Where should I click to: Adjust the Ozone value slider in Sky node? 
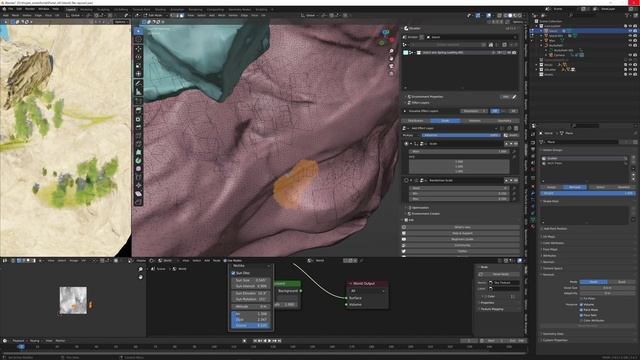click(x=251, y=325)
